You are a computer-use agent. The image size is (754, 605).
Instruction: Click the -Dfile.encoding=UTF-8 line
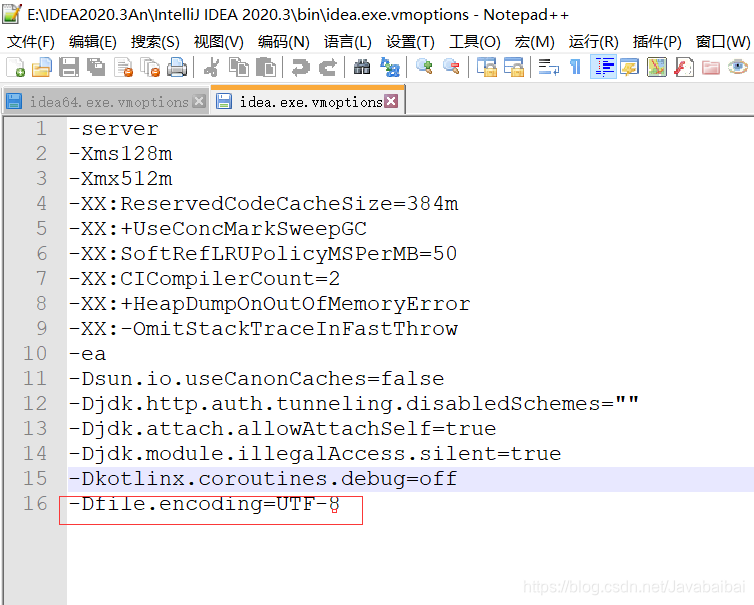click(204, 504)
